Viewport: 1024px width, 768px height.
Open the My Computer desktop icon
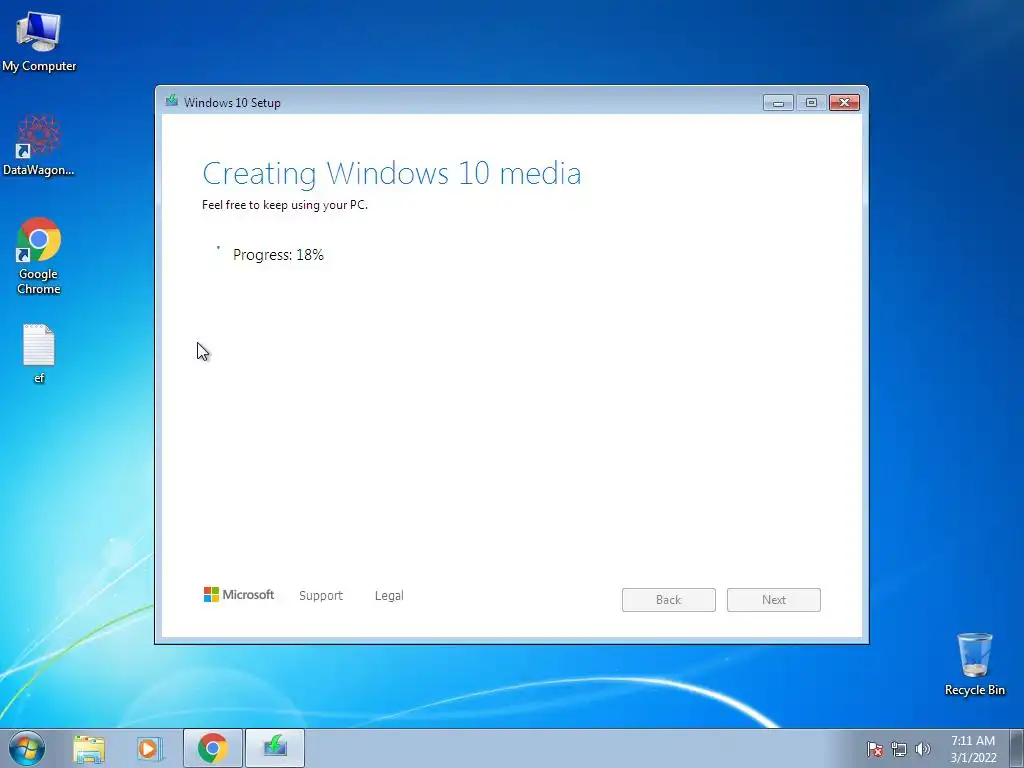39,40
